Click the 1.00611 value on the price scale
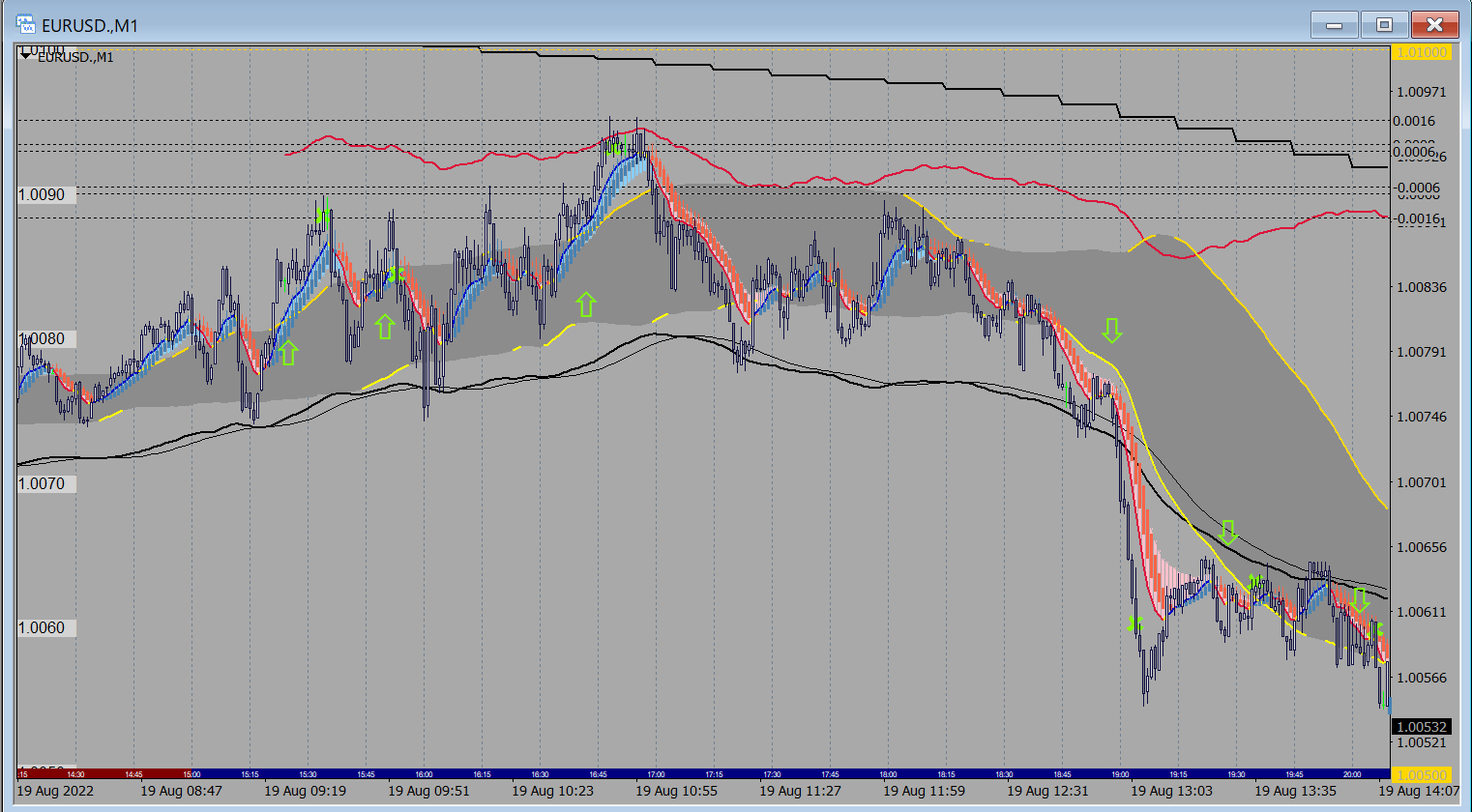The height and width of the screenshot is (812, 1472). 1421,612
